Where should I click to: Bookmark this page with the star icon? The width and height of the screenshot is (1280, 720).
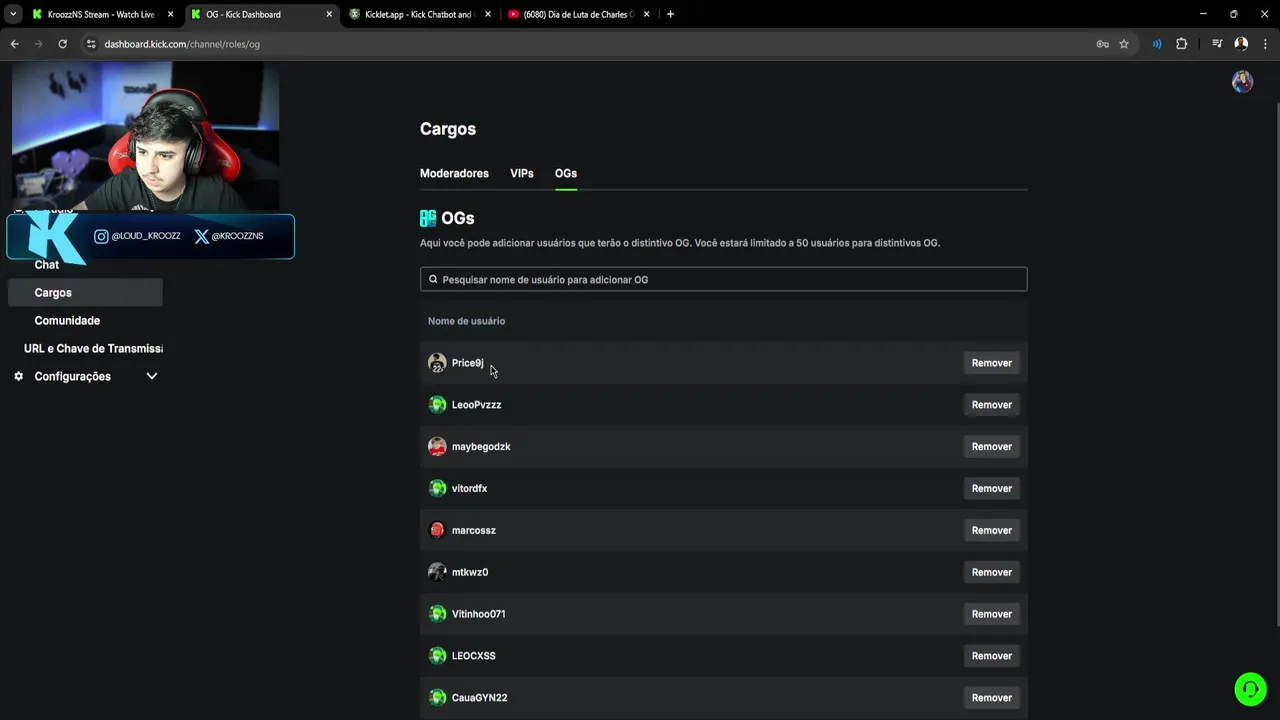click(x=1124, y=44)
